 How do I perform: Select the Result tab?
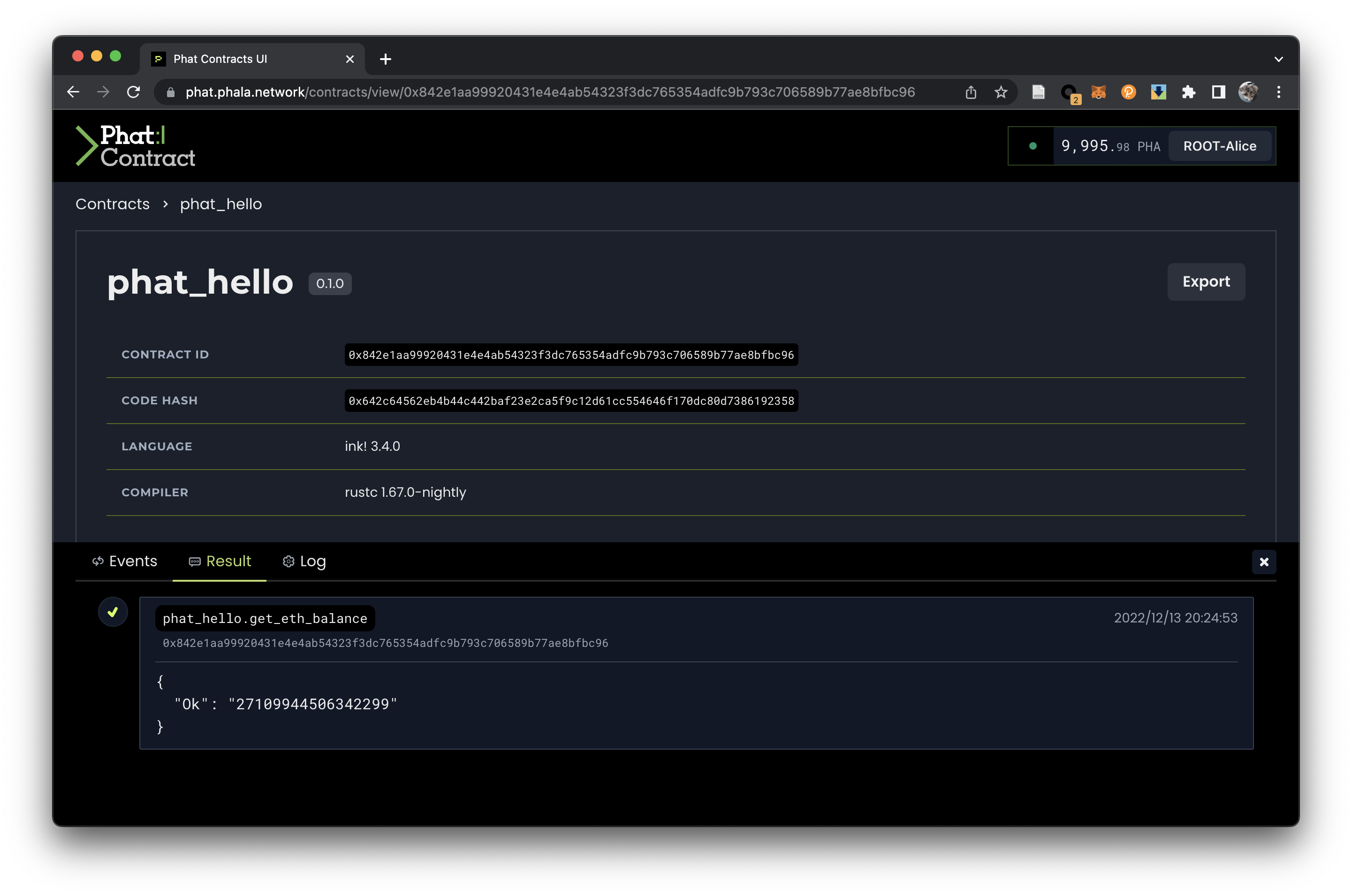pos(220,561)
